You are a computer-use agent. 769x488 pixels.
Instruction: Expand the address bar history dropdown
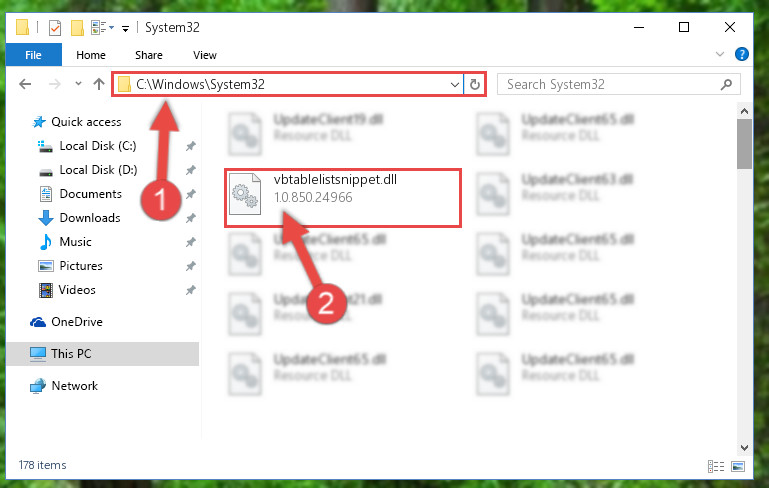click(455, 84)
